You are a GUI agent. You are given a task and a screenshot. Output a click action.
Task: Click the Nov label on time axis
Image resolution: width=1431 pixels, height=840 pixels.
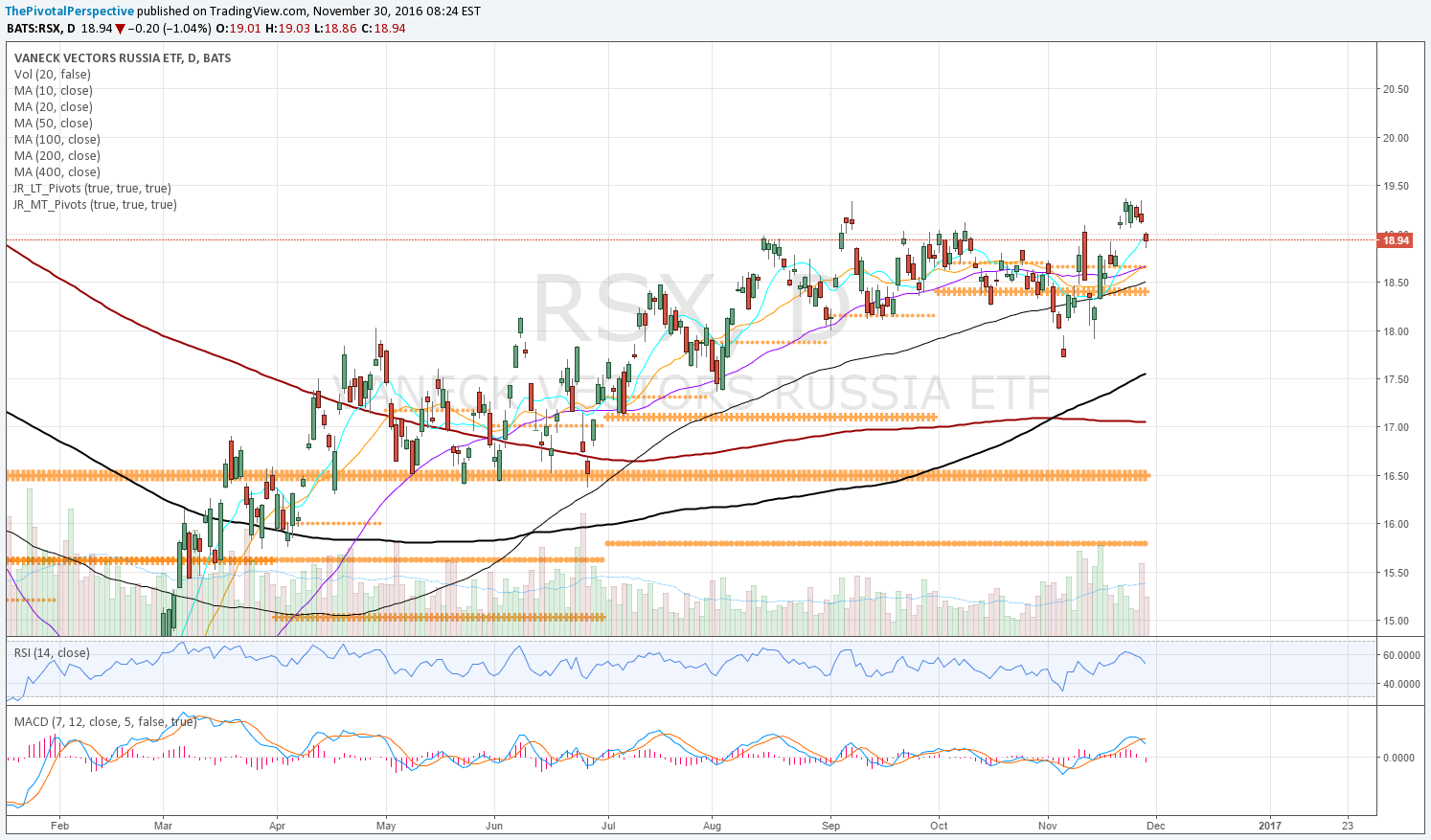pos(1049,825)
